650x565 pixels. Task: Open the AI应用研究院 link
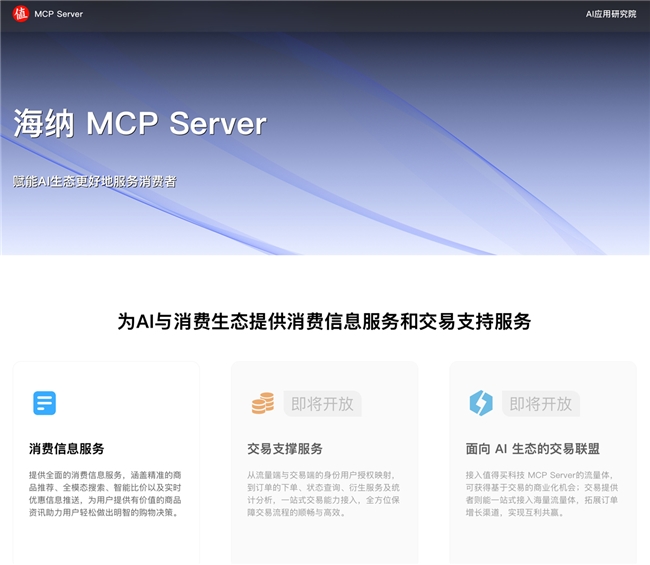tap(610, 14)
